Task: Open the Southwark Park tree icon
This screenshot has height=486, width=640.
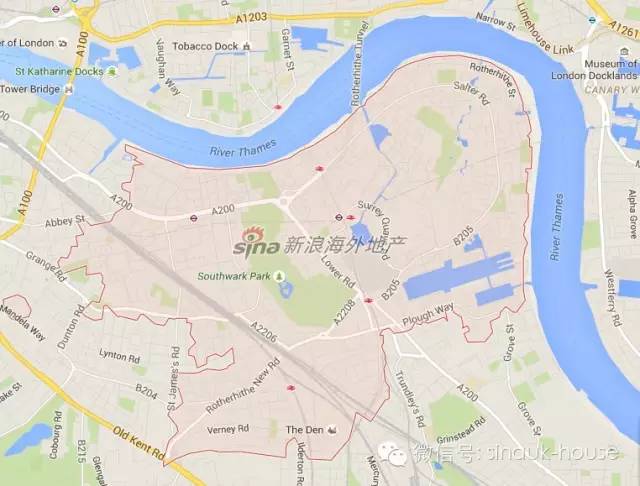Action: 279,277
